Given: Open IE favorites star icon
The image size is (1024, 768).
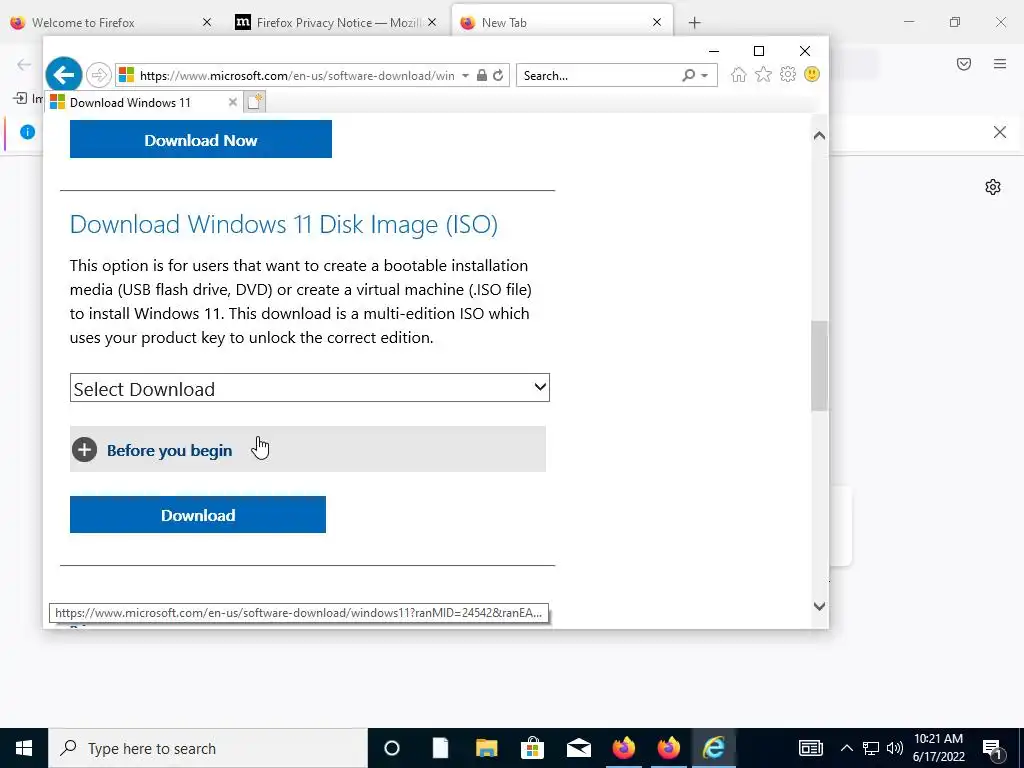Looking at the screenshot, I should coord(763,74).
